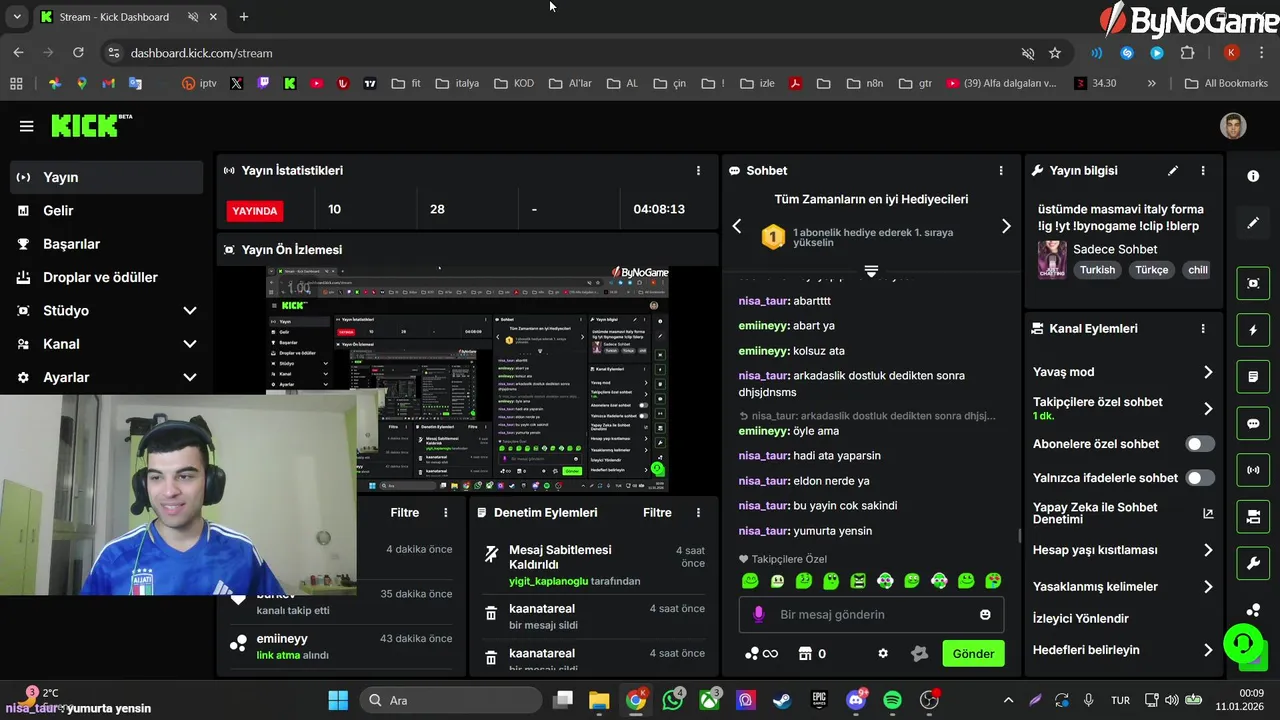Open Yapay Zeka ile Sohbet Denetimi link

pos(1123,513)
